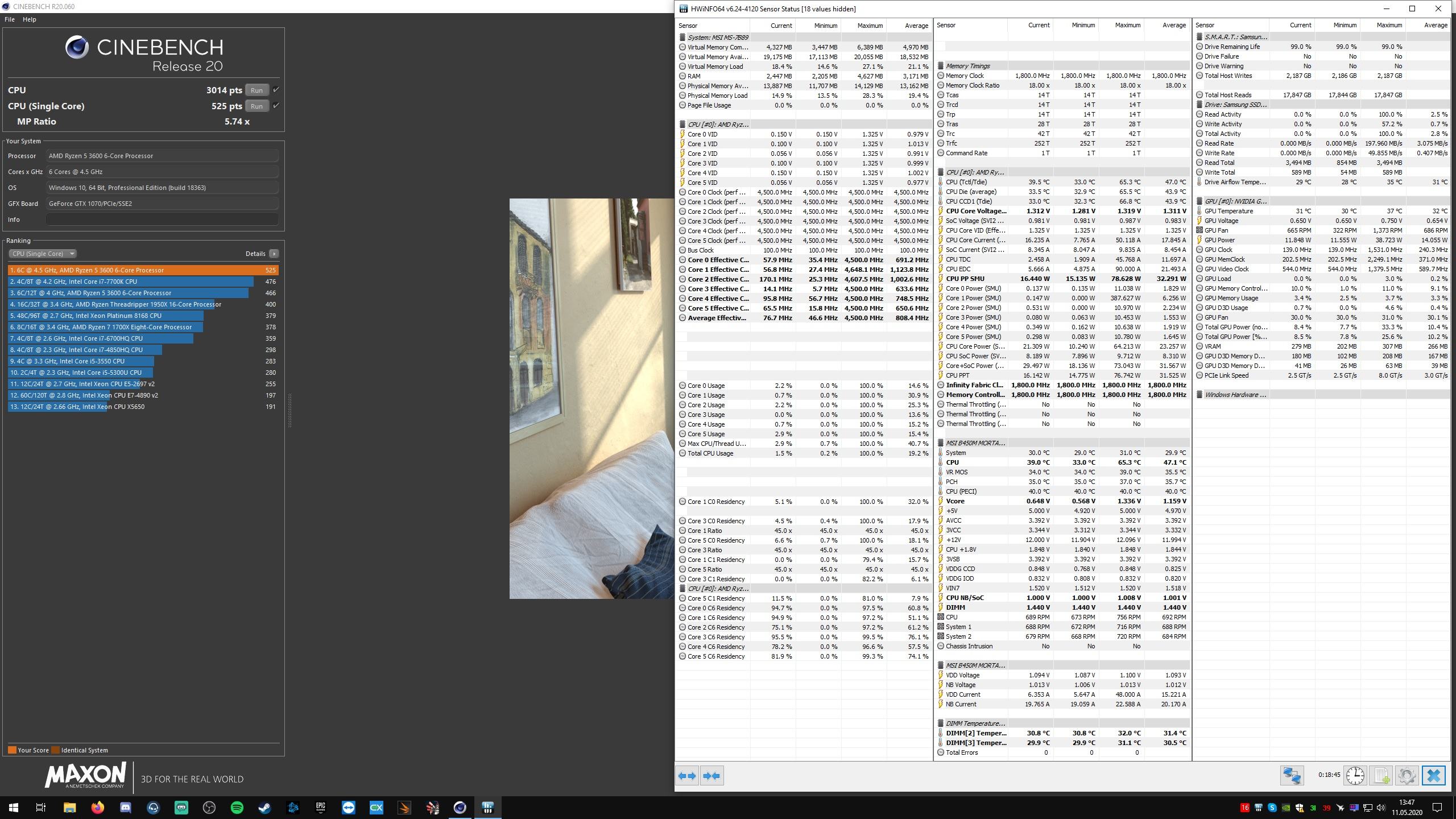Open Task View button
1456x819 pixels.
tap(41, 807)
